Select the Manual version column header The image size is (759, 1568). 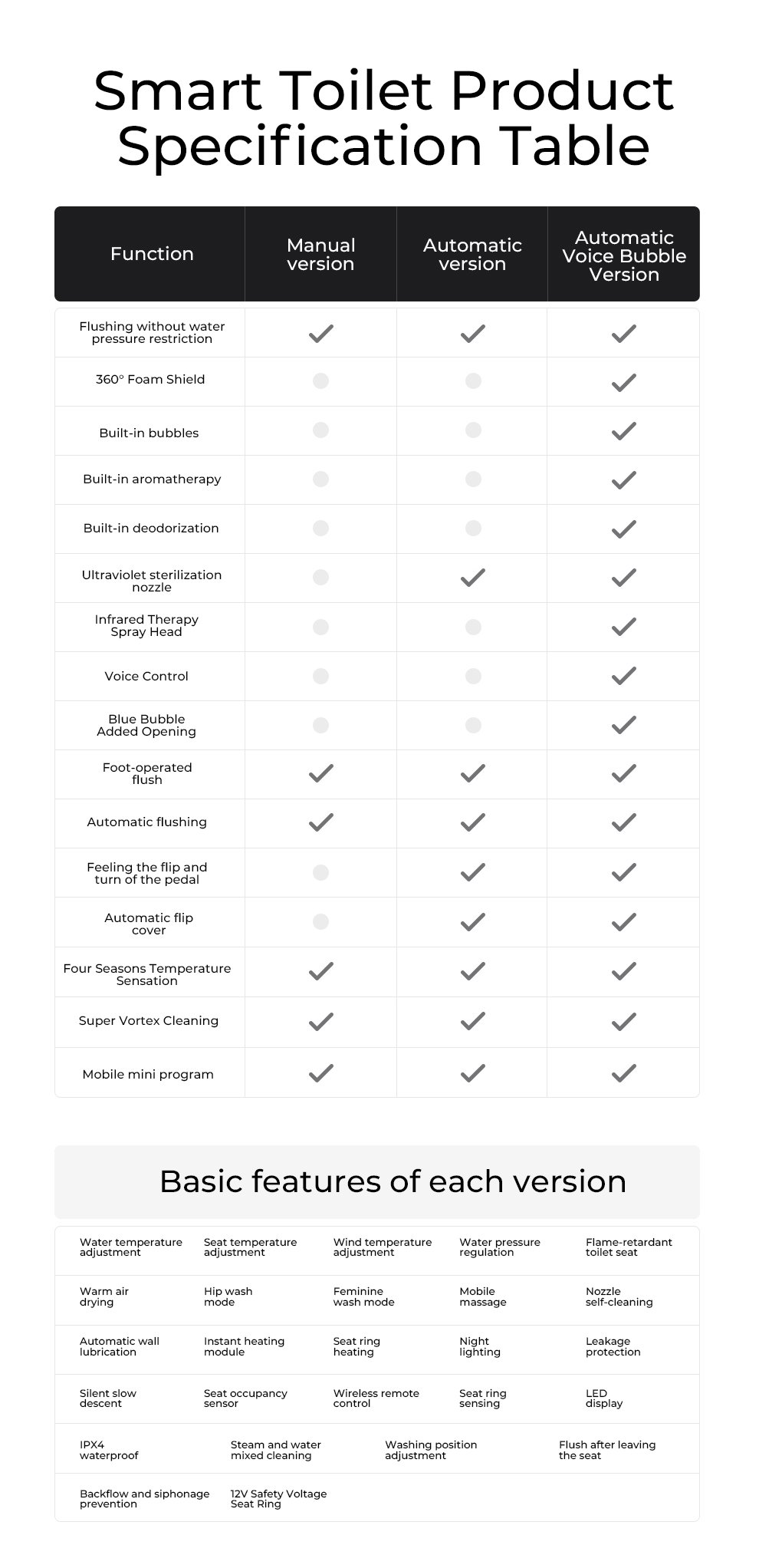(x=320, y=255)
